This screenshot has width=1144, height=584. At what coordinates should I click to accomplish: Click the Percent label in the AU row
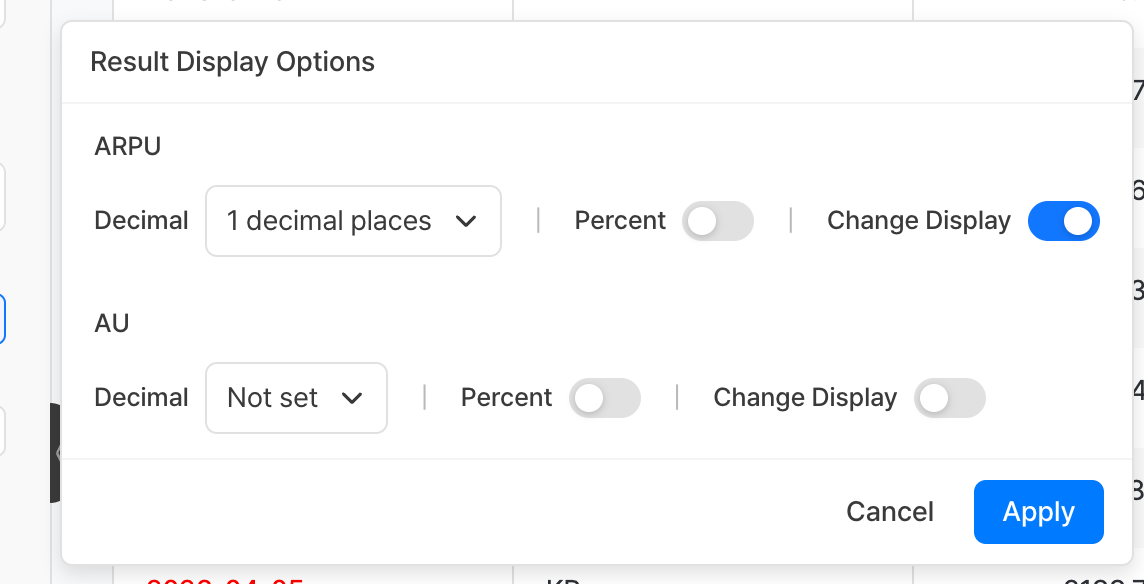506,398
